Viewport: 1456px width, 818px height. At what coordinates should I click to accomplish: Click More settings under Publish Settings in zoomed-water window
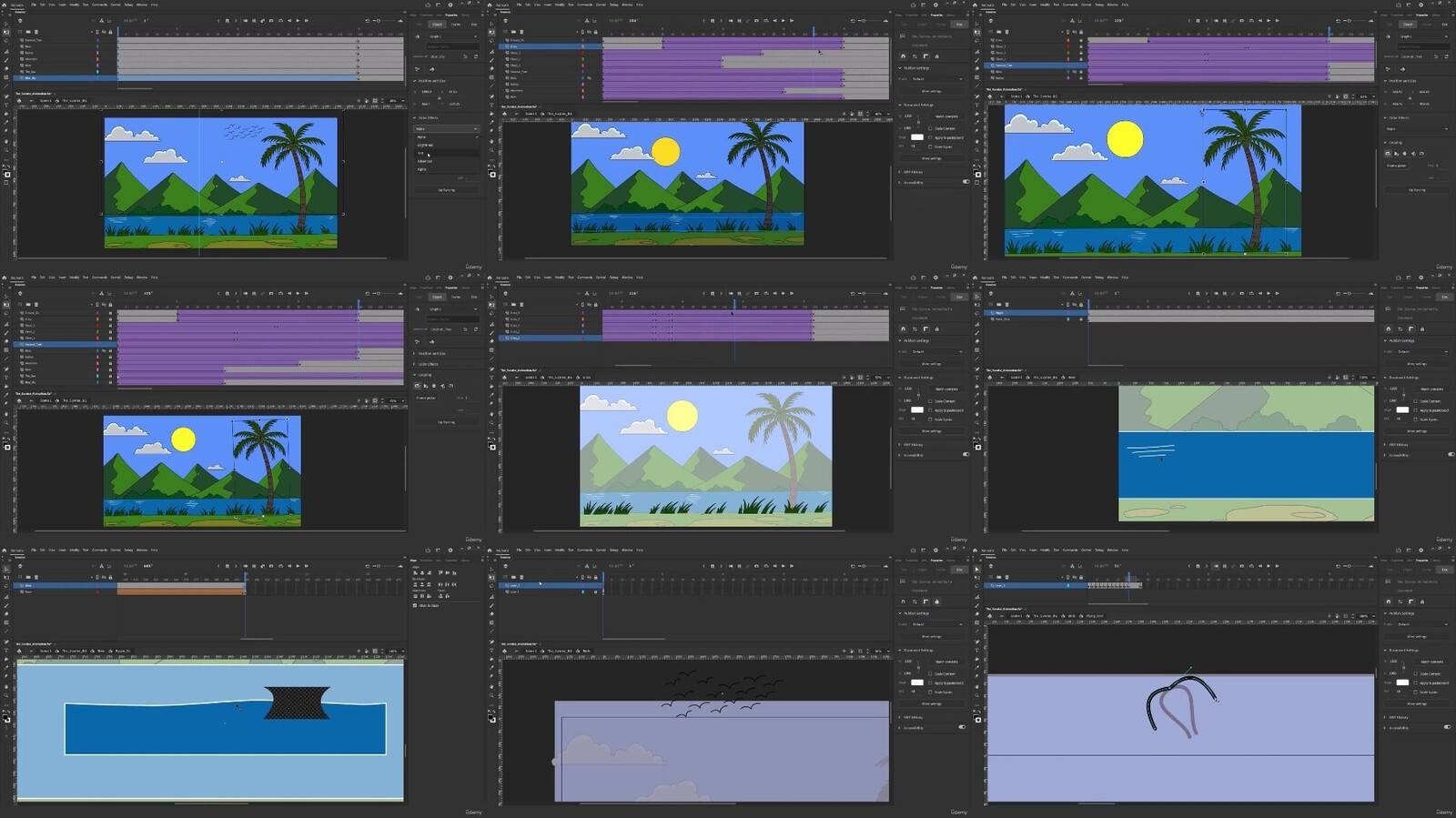[1416, 364]
